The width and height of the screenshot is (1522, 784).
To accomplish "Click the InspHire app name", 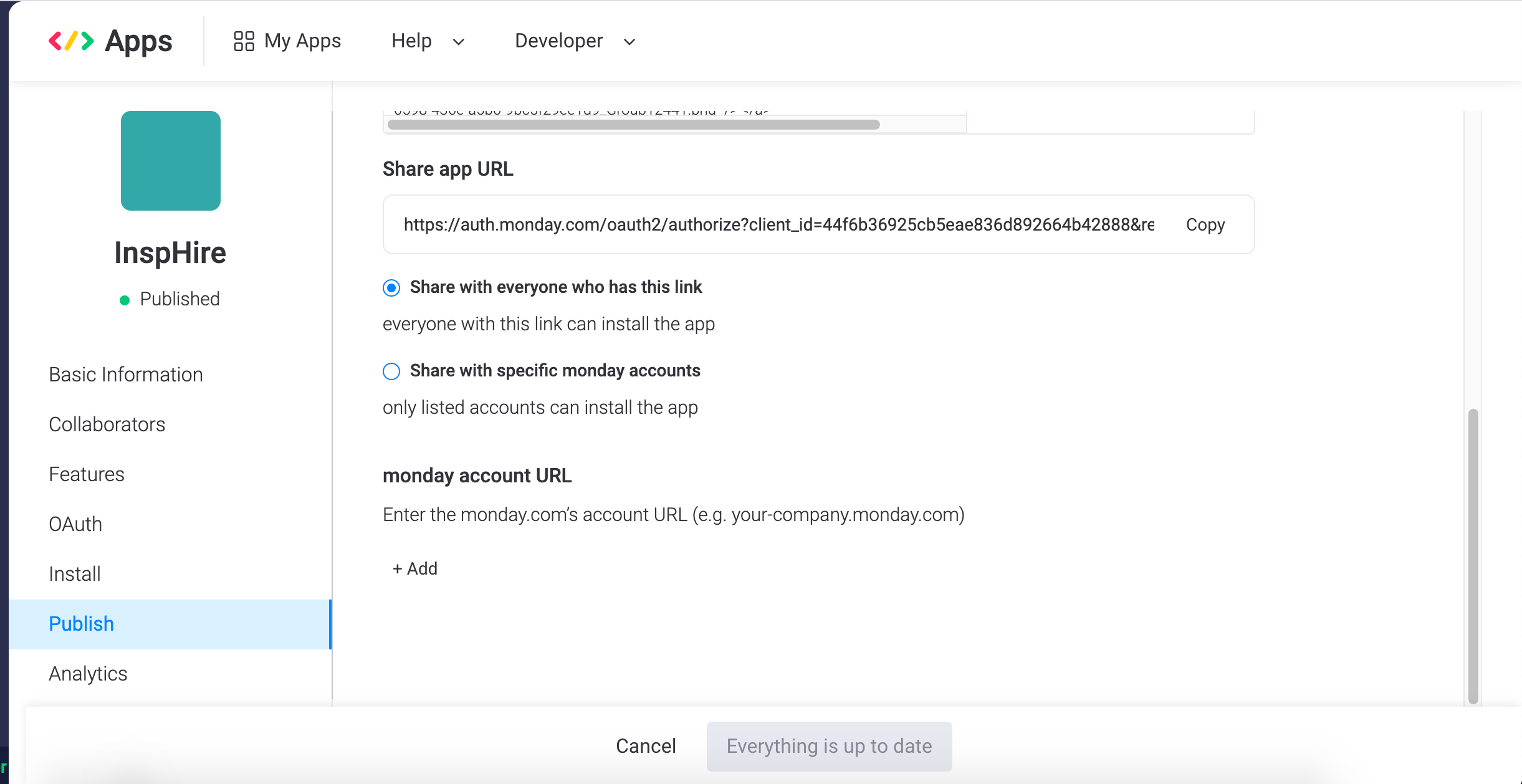I will [x=170, y=253].
